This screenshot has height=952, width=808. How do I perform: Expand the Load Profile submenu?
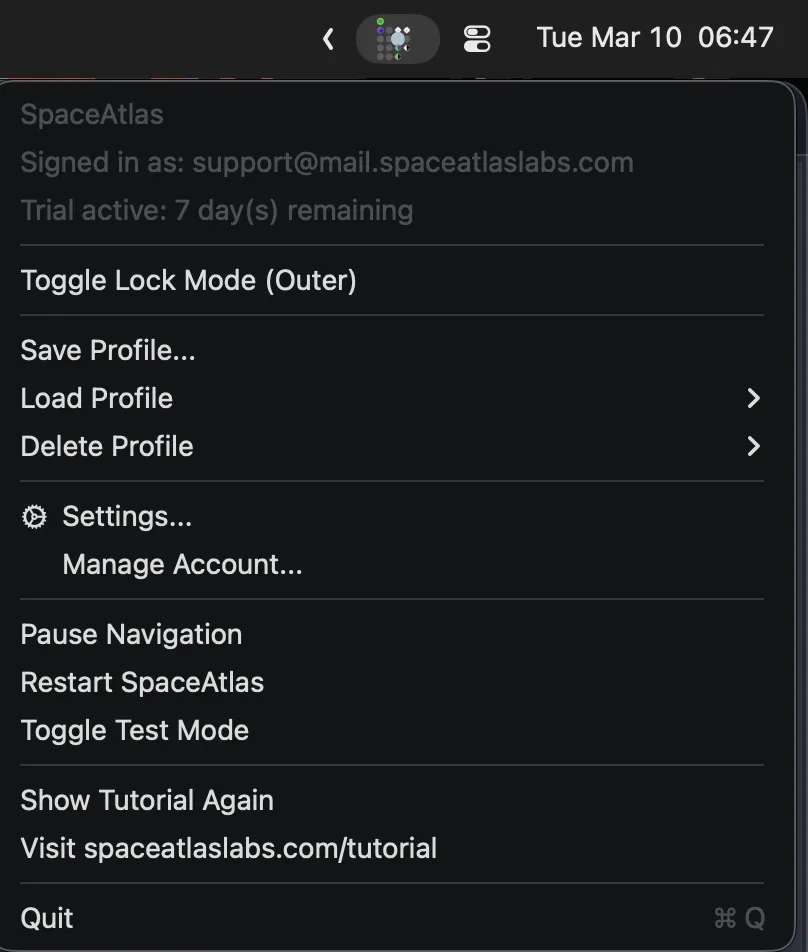96,398
